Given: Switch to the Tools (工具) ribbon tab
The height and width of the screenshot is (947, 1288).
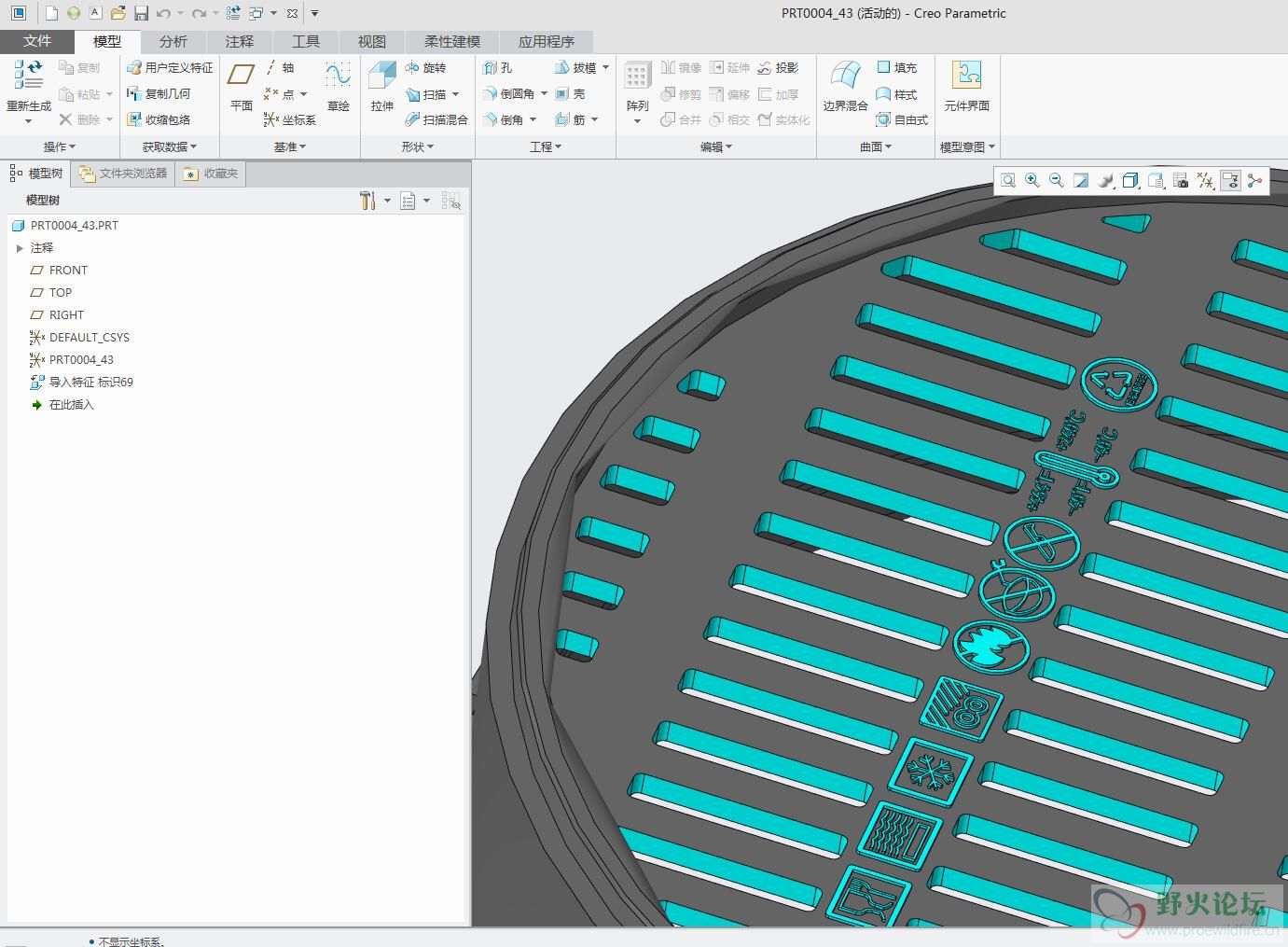Looking at the screenshot, I should coord(305,41).
